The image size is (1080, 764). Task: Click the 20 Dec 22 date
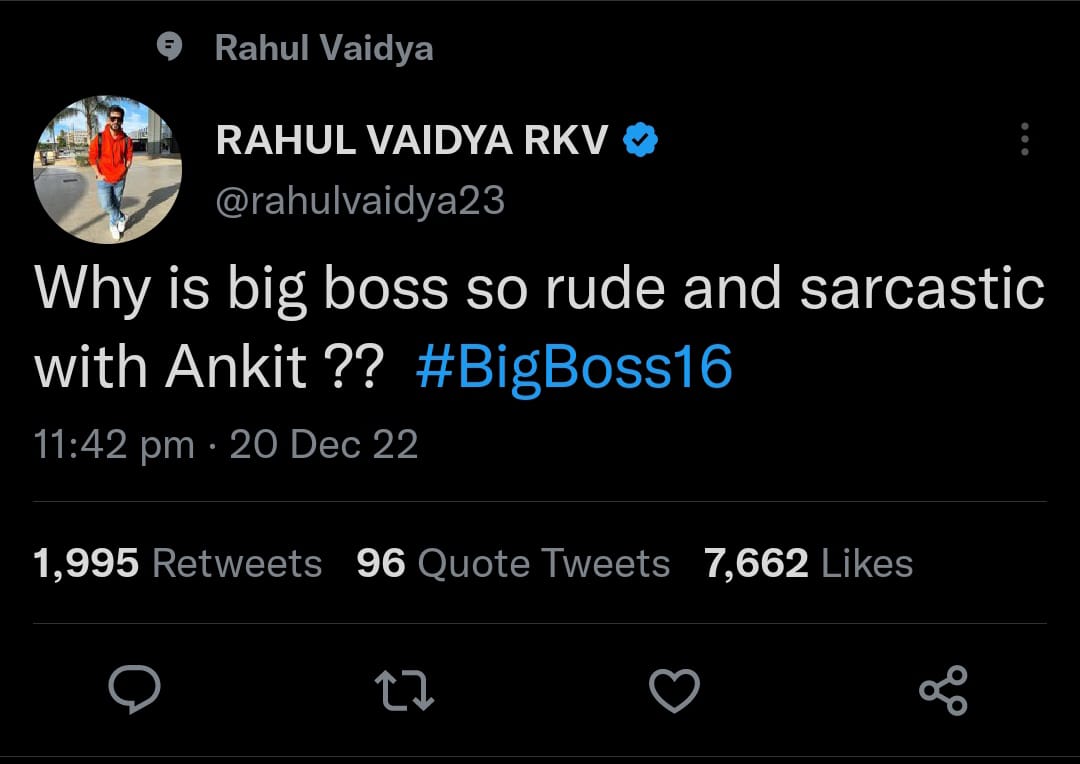[x=324, y=444]
